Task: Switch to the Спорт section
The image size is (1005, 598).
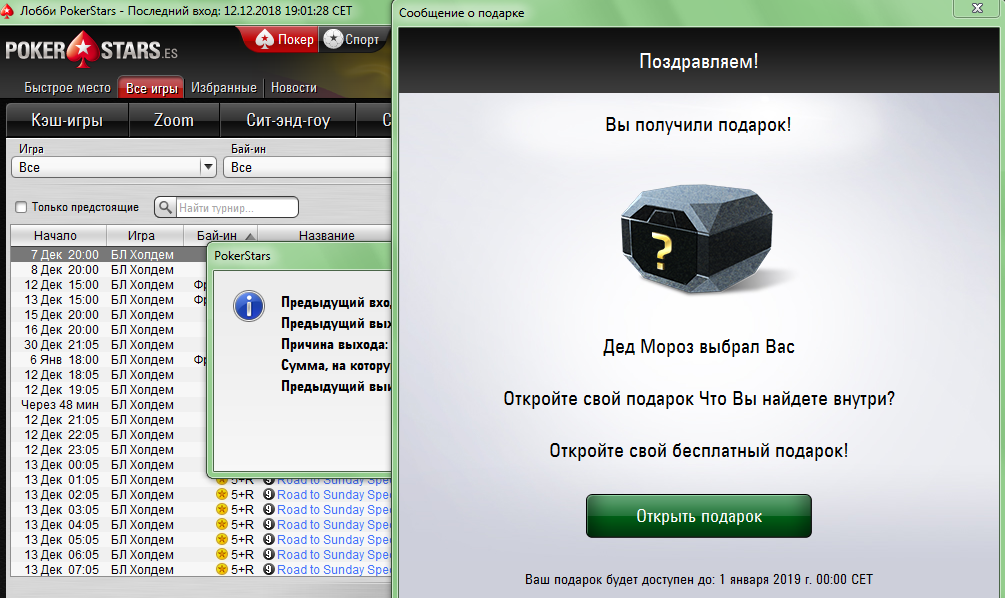Action: coord(353,40)
